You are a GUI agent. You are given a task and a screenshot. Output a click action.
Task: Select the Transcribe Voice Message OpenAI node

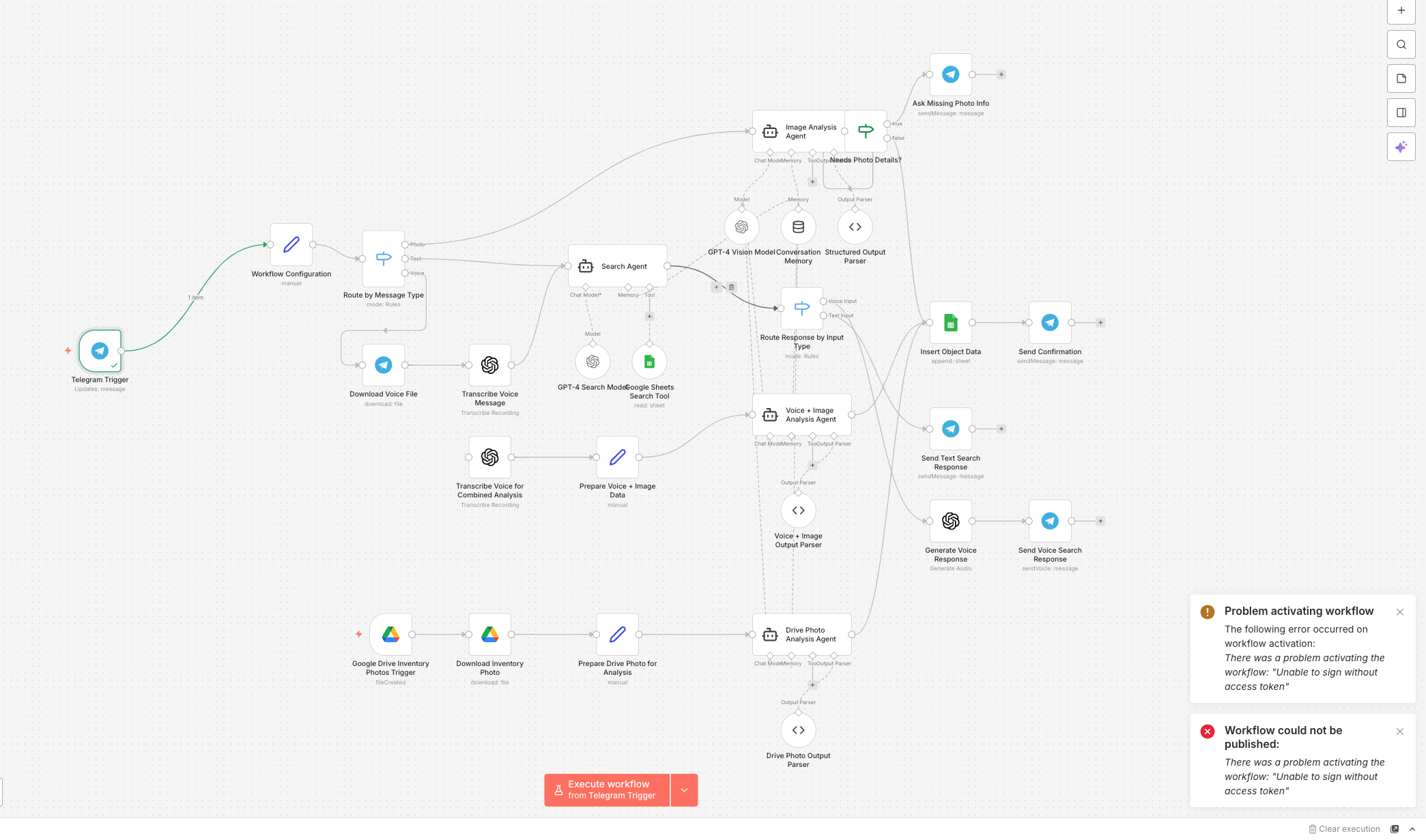pos(489,365)
